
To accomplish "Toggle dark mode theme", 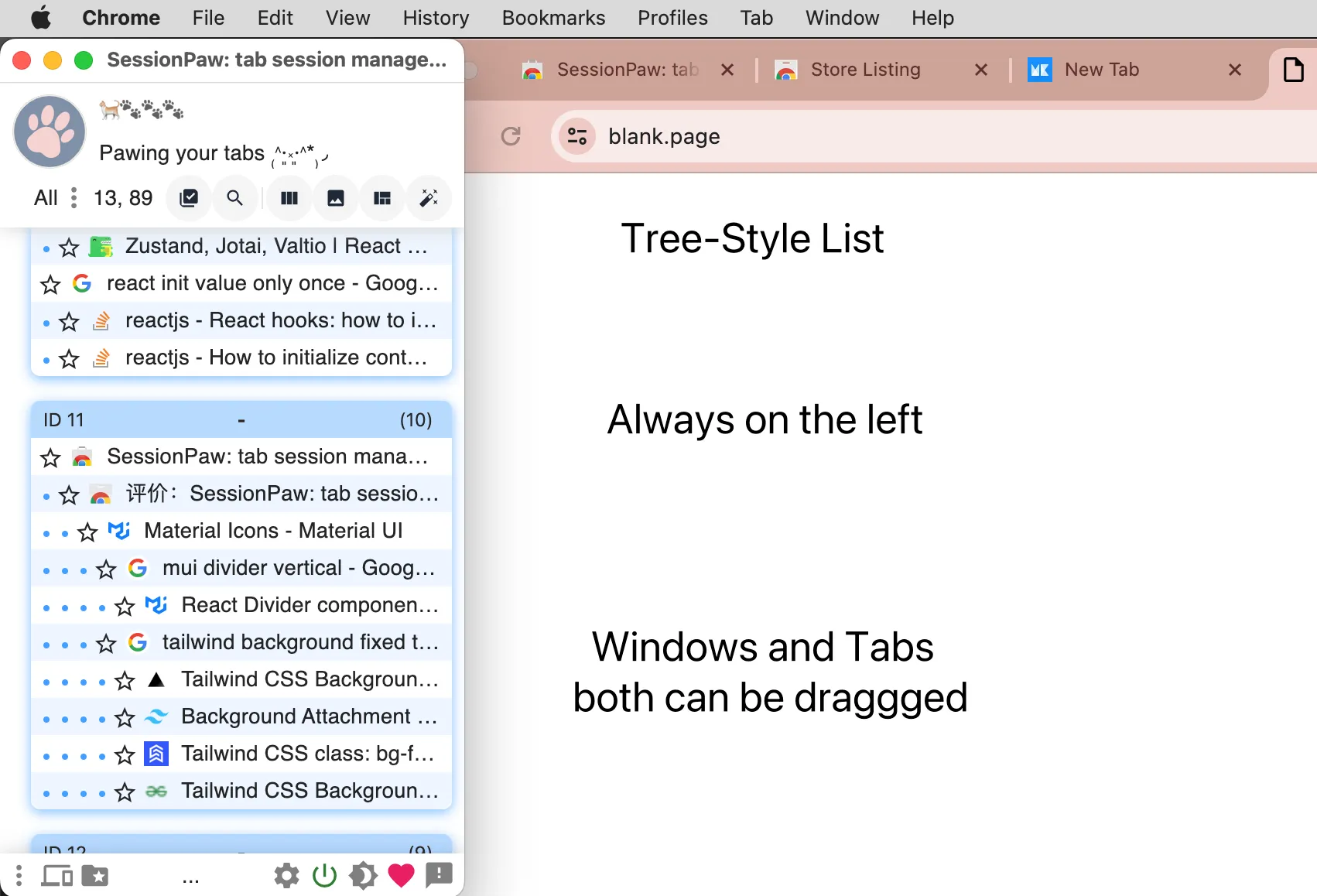I will coord(363,875).
